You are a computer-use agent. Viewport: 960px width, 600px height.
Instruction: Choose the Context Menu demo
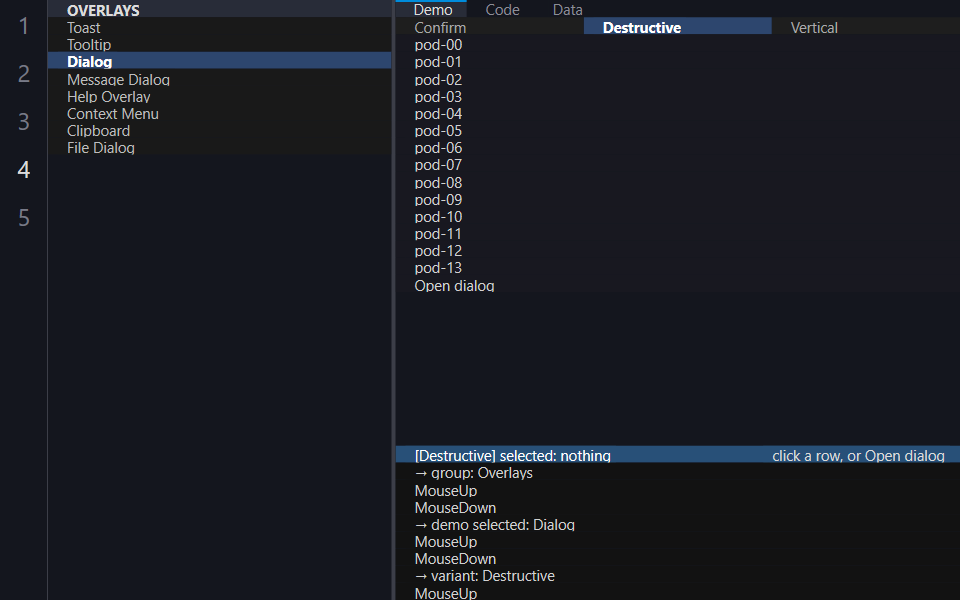coord(219,114)
